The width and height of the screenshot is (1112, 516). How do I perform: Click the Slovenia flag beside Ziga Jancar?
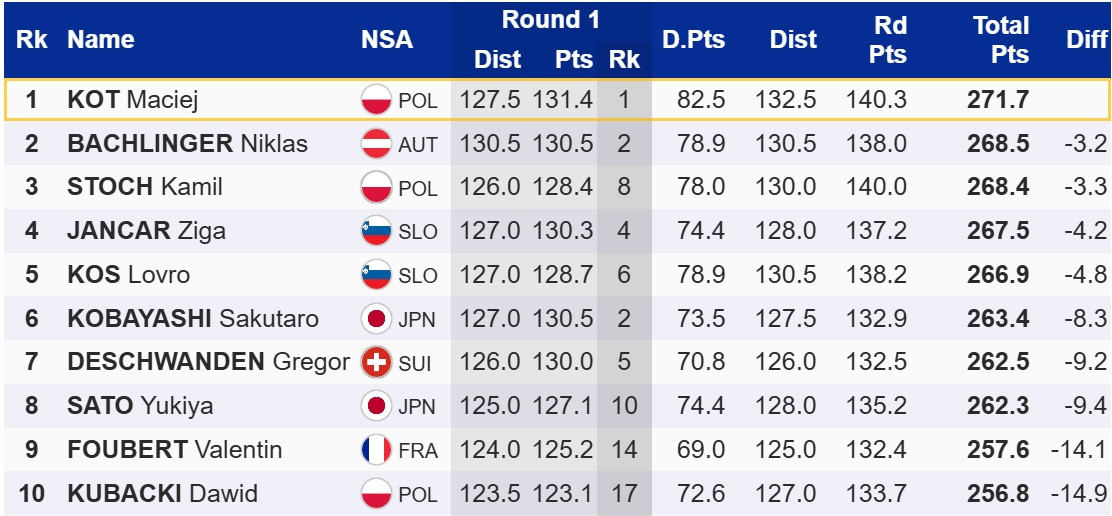click(x=376, y=231)
